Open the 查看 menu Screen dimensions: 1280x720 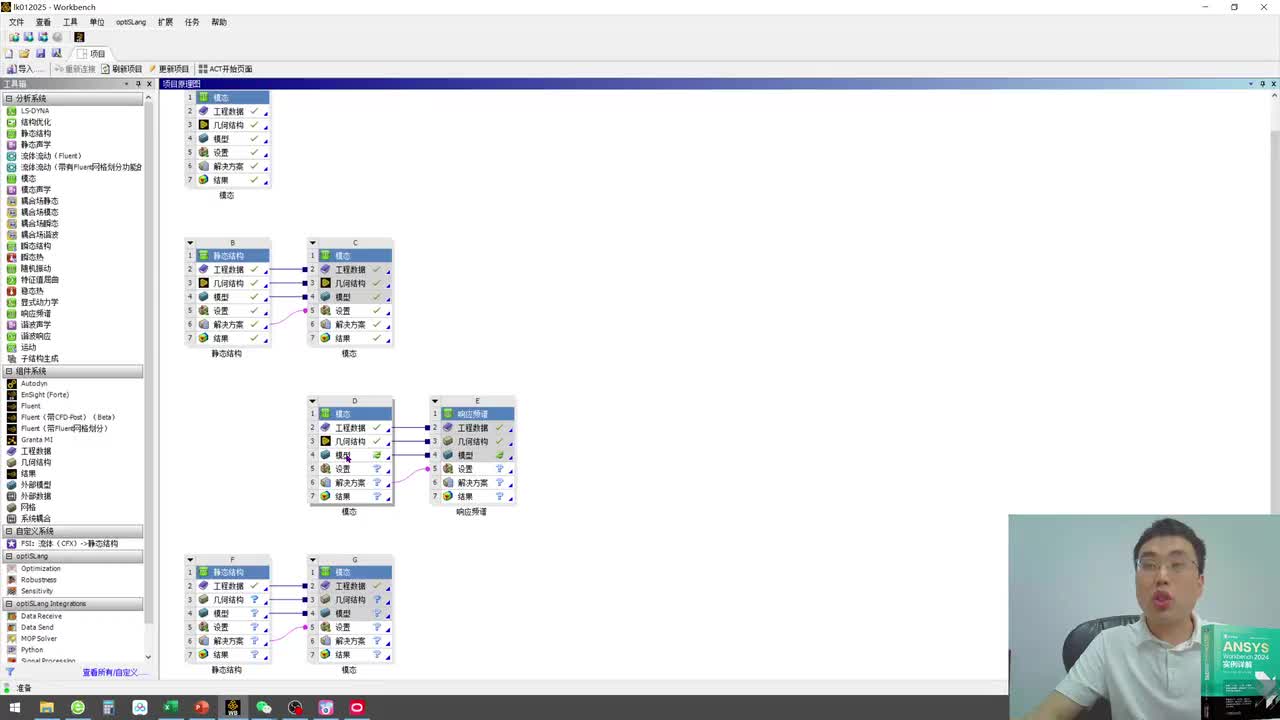[43, 22]
